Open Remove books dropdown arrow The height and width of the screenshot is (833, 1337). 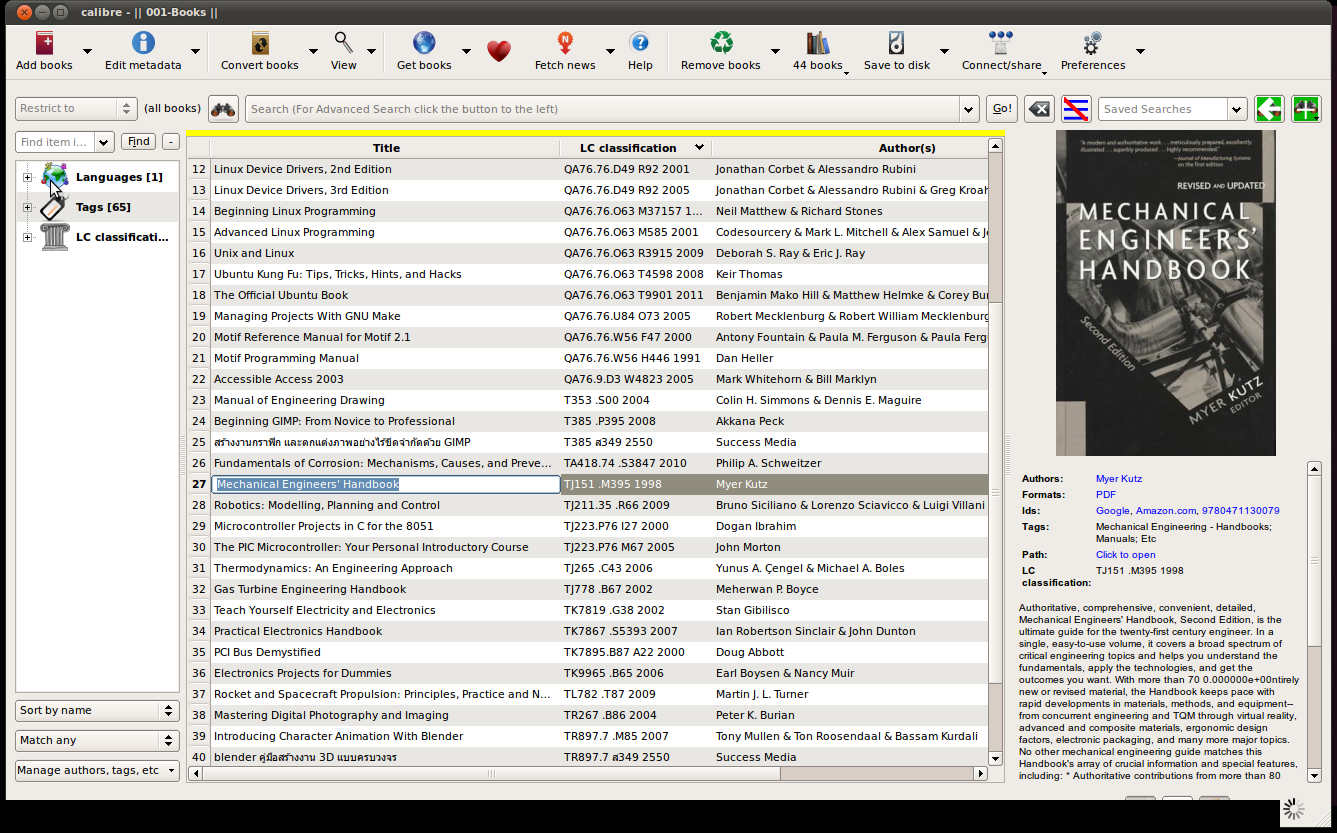point(775,51)
